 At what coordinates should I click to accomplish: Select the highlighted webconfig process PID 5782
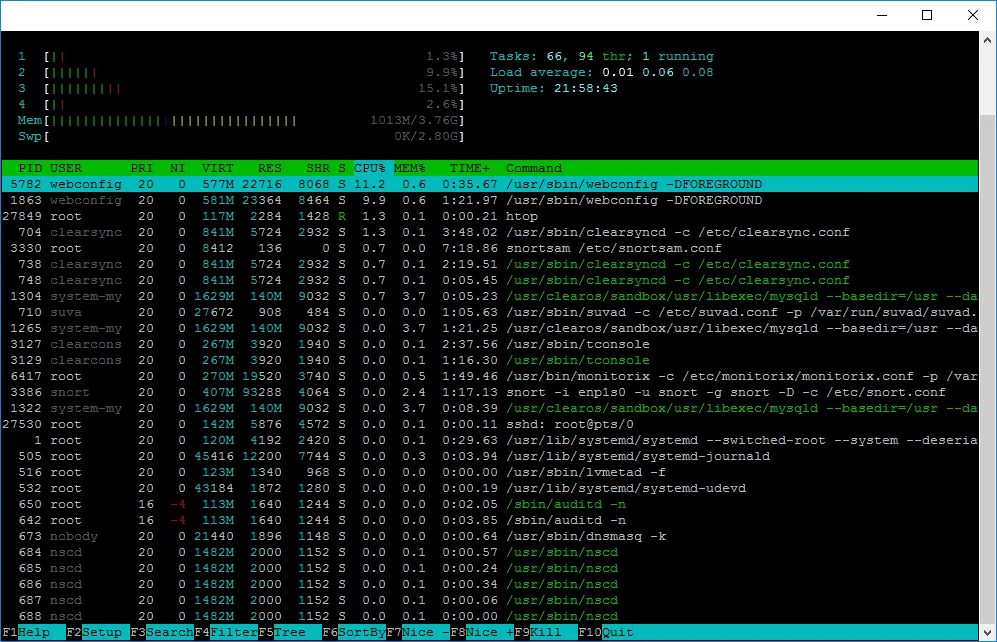[x=490, y=184]
